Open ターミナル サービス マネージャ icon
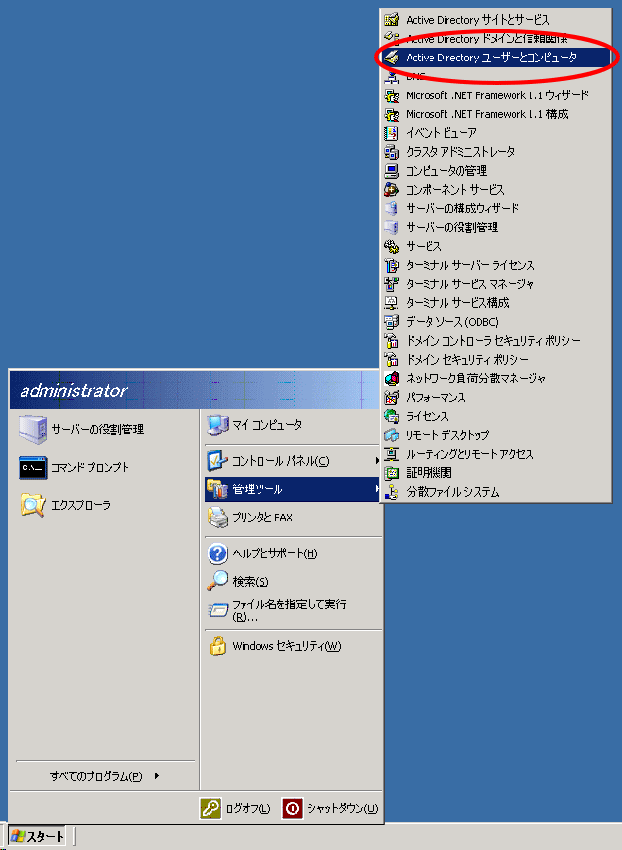Viewport: 622px width, 850px height. 392,284
